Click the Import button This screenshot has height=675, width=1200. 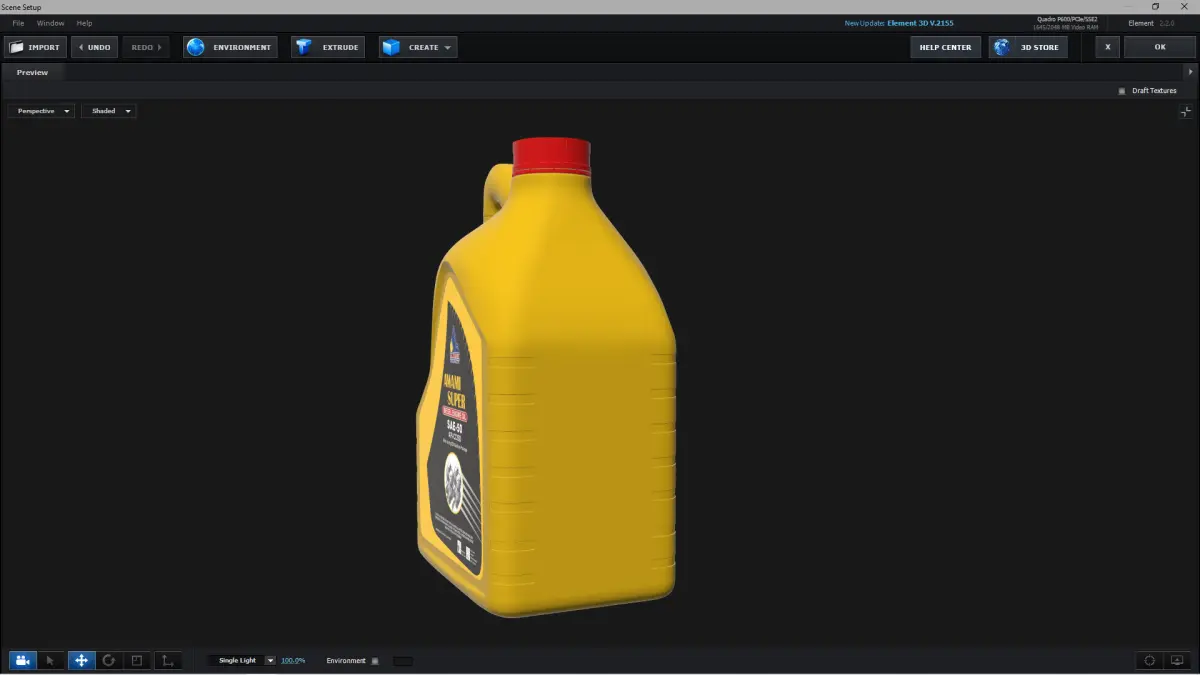pos(35,47)
